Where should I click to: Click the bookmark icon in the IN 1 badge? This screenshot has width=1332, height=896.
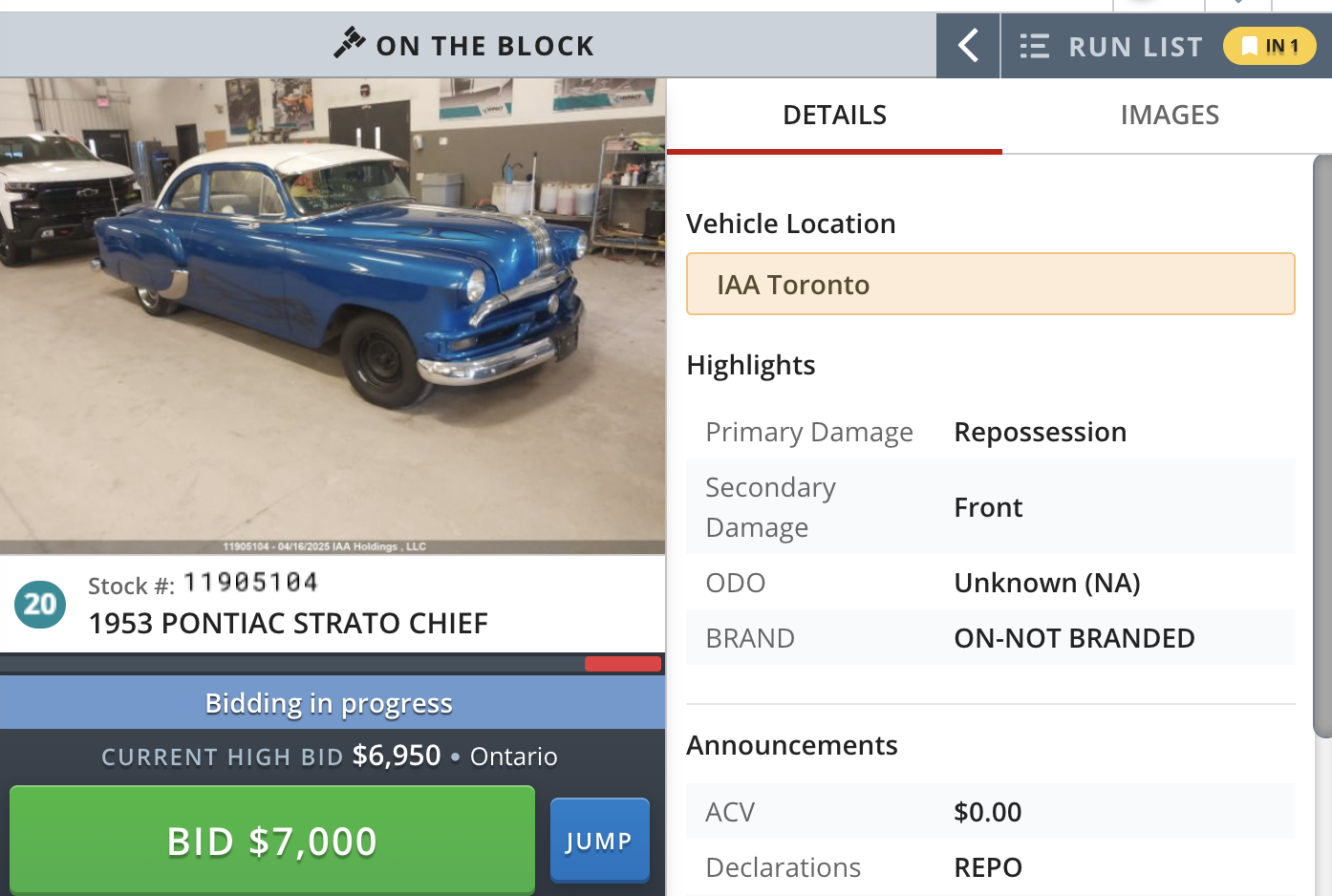pyautogui.click(x=1249, y=46)
